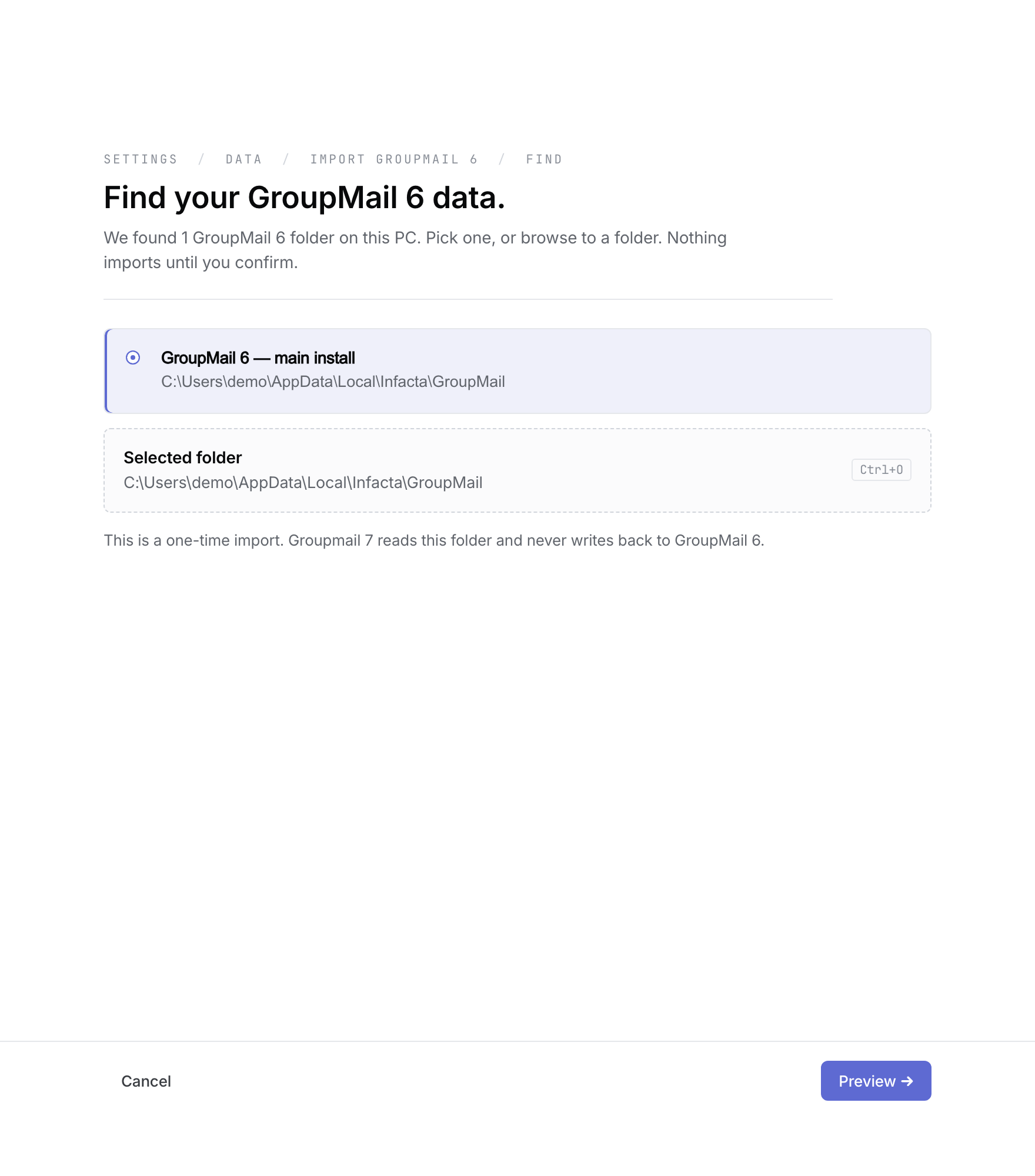
Task: Cancel the GroupMail 6 import
Action: 146,1081
